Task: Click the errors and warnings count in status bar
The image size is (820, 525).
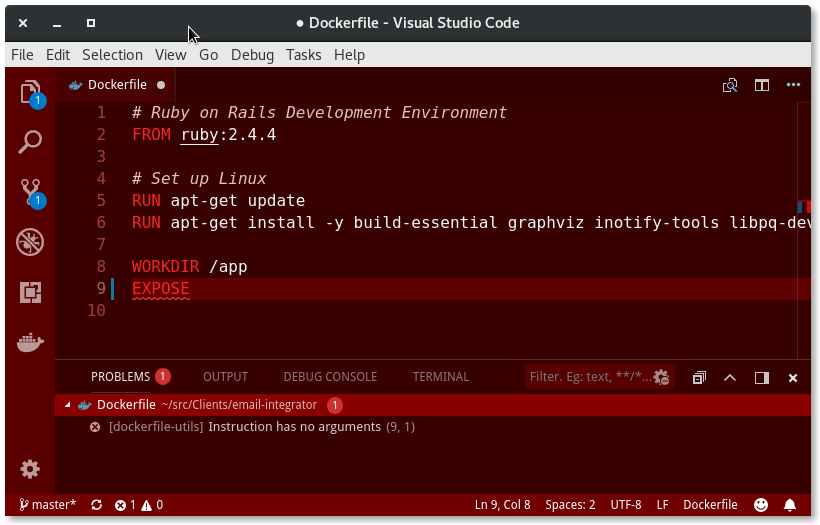Action: [139, 505]
